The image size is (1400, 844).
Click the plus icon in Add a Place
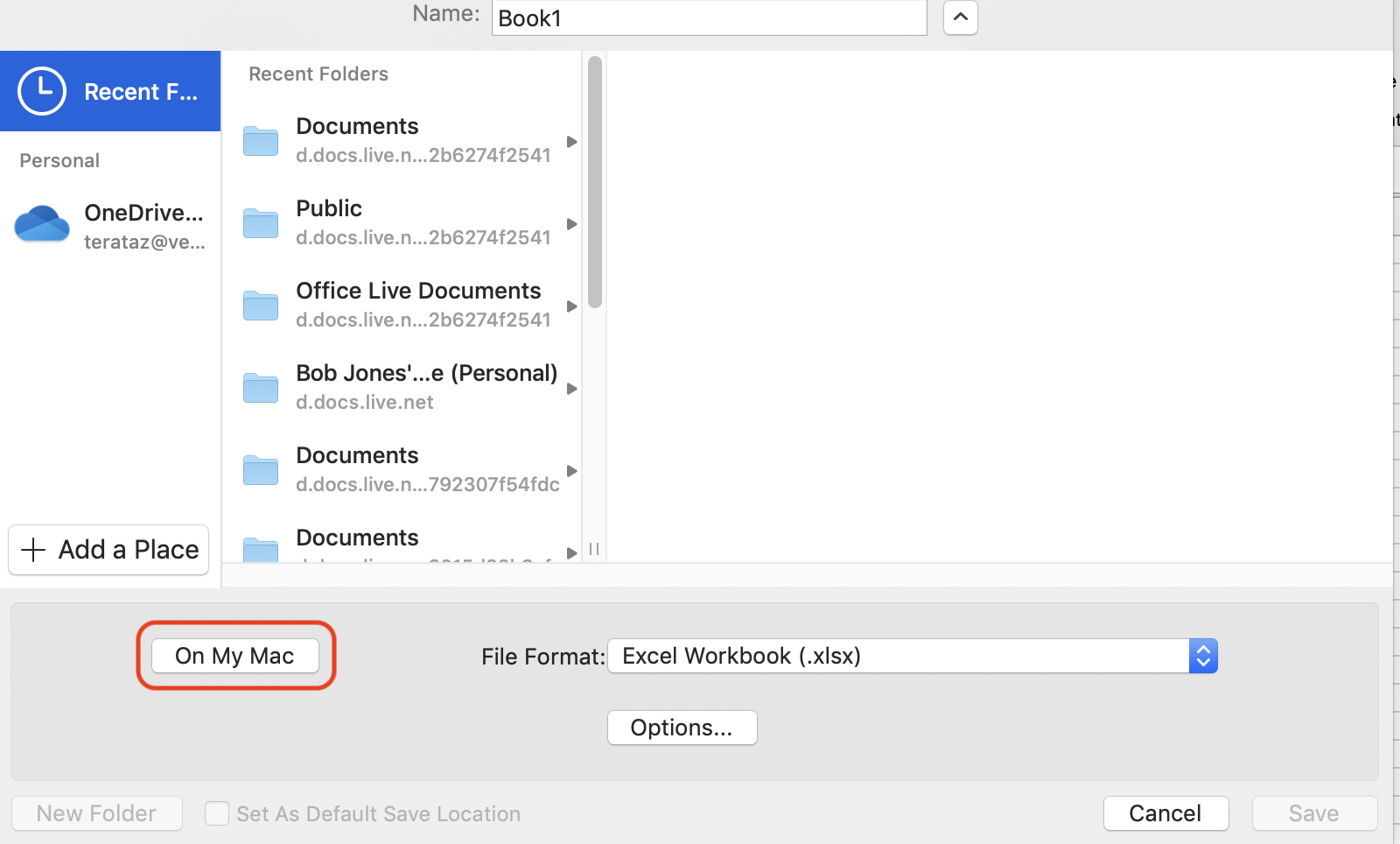coord(33,550)
